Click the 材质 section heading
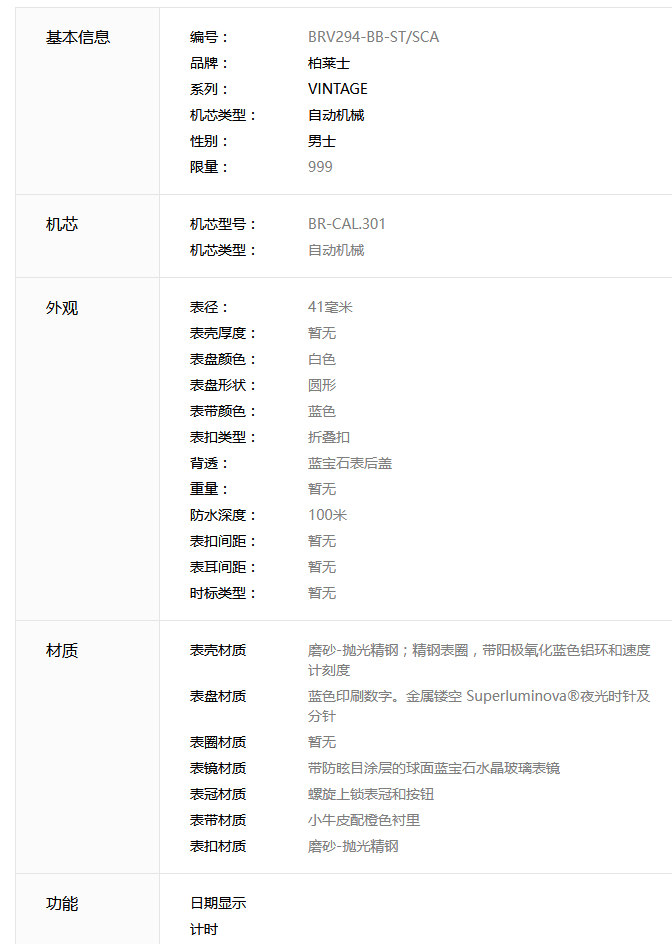This screenshot has width=672, height=944. [62, 650]
